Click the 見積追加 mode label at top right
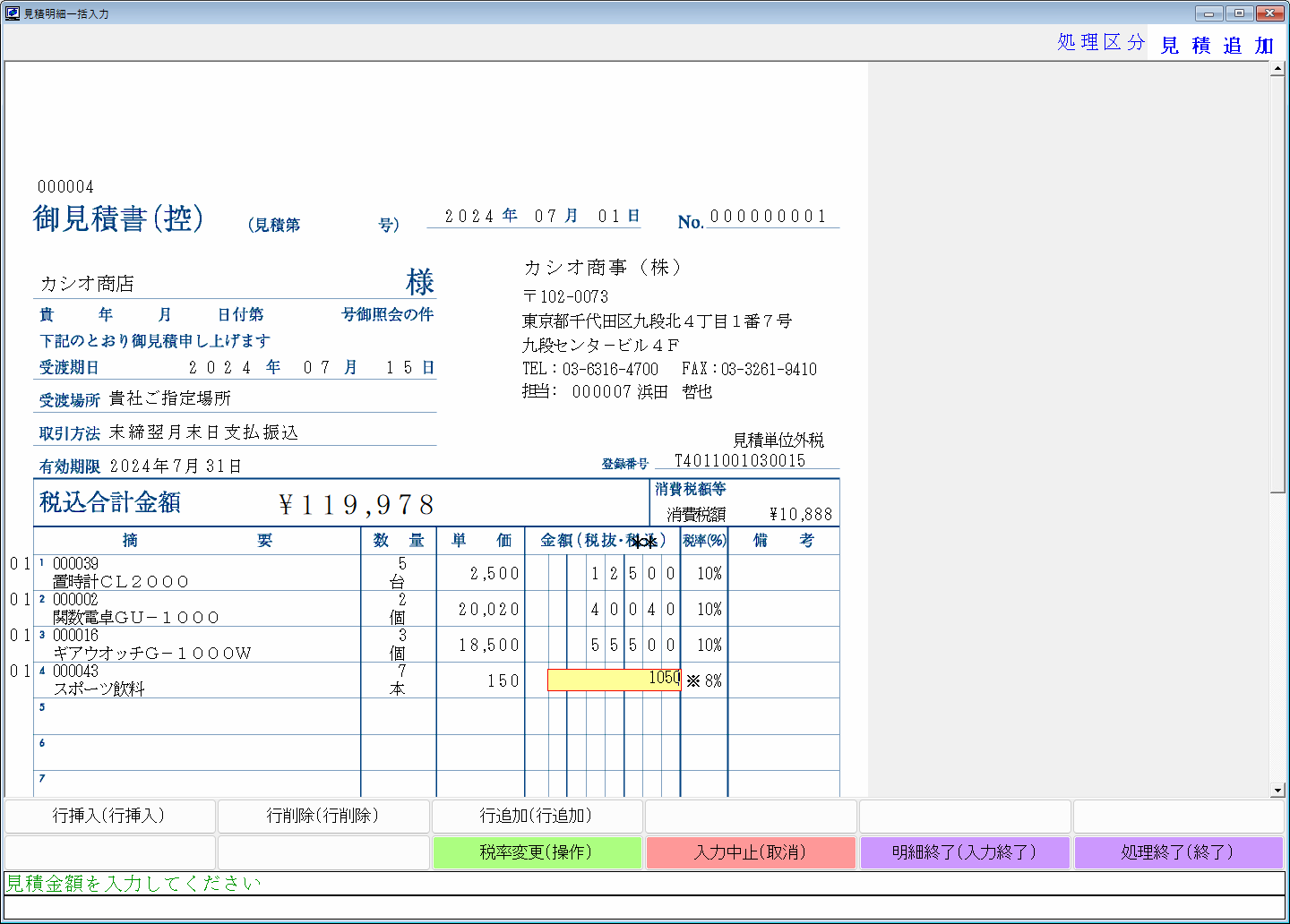The width and height of the screenshot is (1290, 924). (1217, 45)
